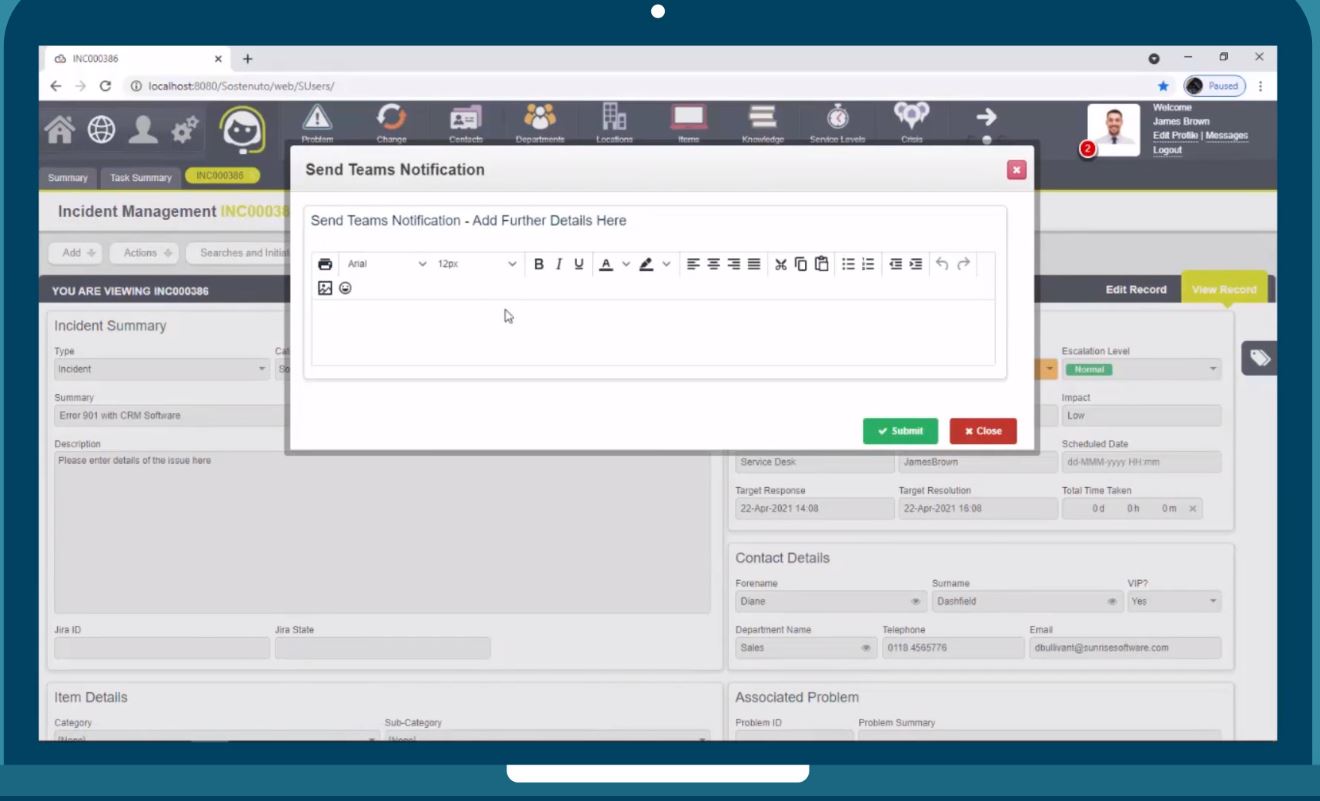Increase indent in the editor
This screenshot has height=801, width=1320.
click(915, 264)
